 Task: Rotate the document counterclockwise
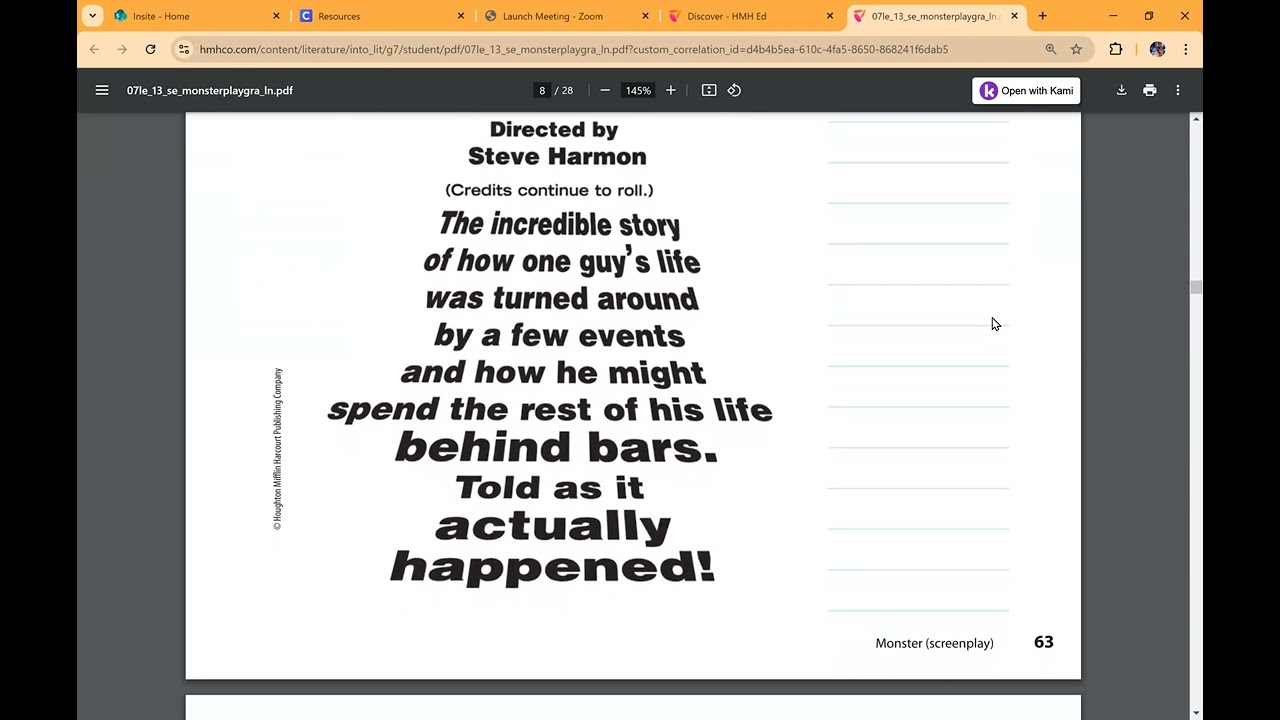click(734, 90)
